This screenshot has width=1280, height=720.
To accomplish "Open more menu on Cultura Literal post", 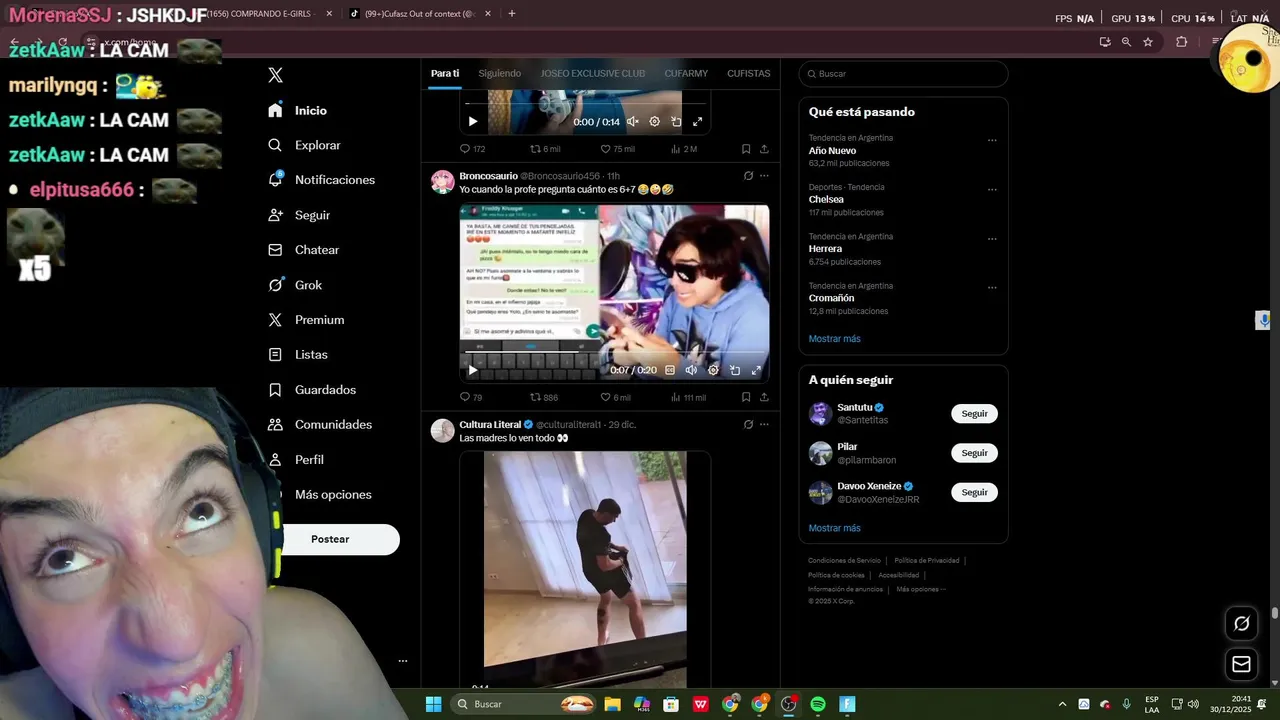I will pos(764,424).
